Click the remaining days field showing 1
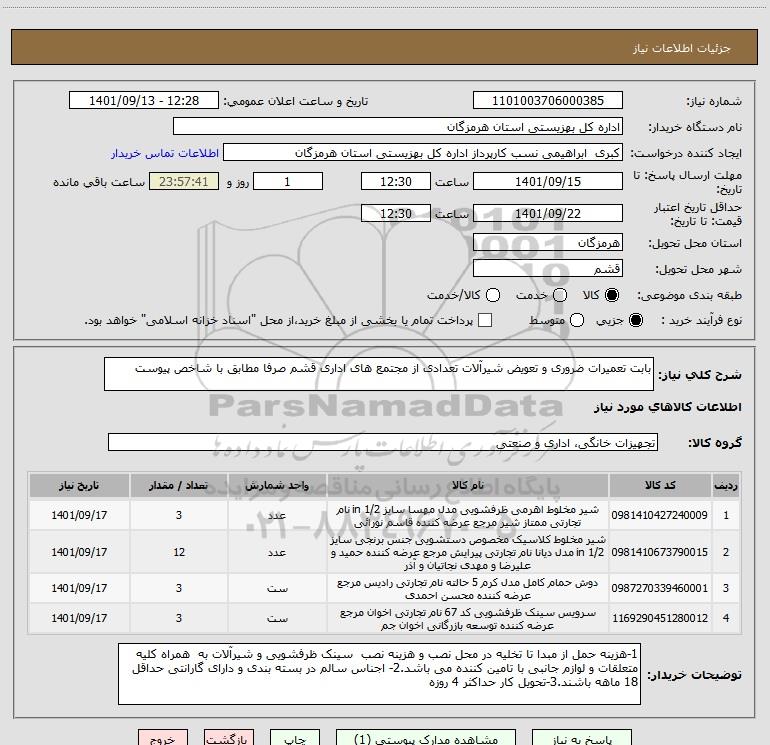This screenshot has height=745, width=770. coord(287,181)
